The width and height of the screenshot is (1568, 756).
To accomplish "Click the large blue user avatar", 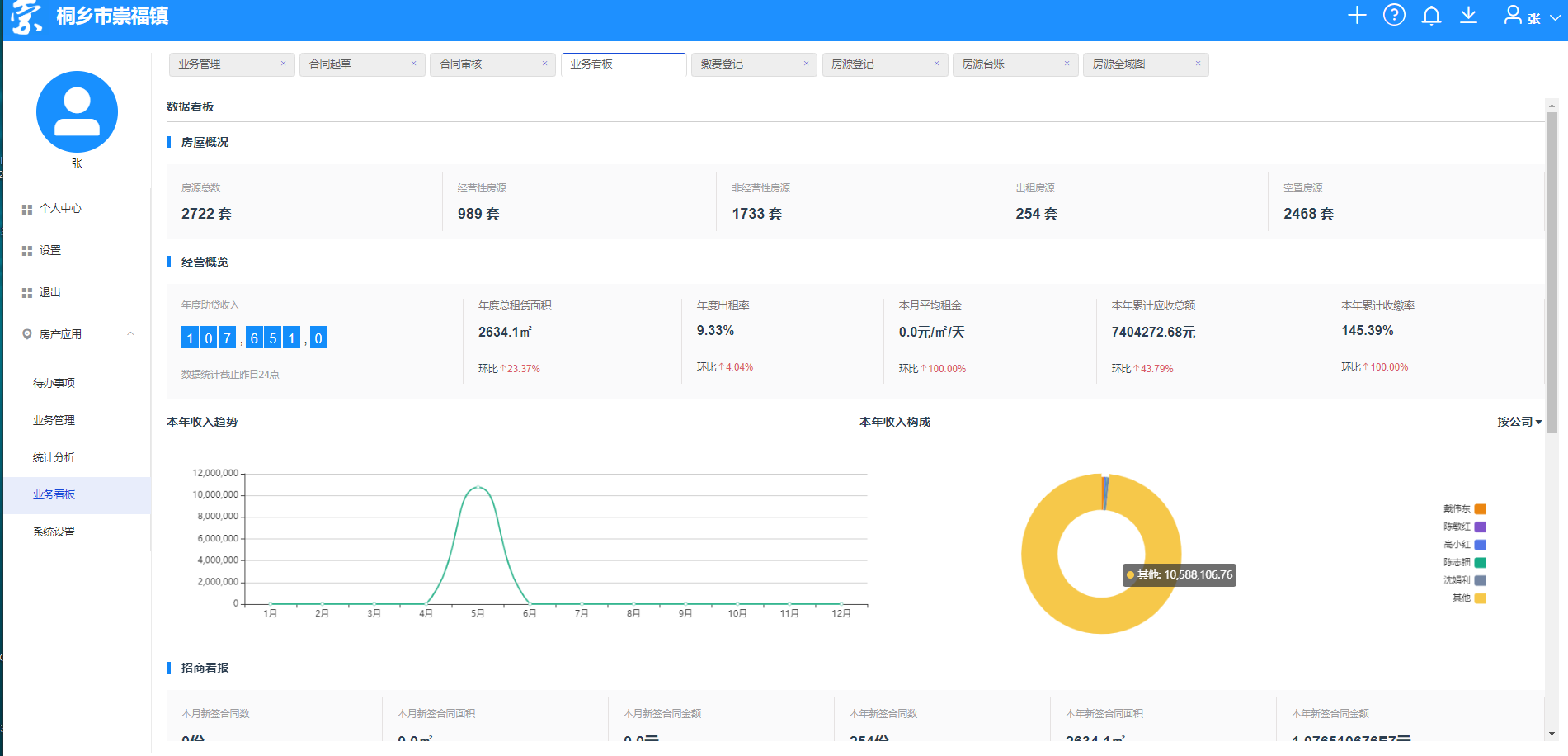I will (77, 111).
